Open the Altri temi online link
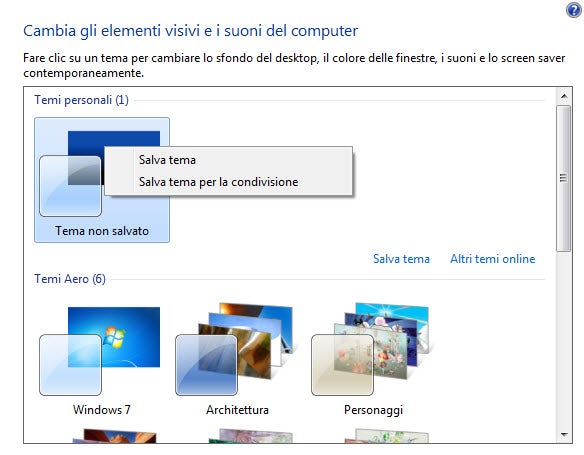This screenshot has height=455, width=584. coord(492,259)
